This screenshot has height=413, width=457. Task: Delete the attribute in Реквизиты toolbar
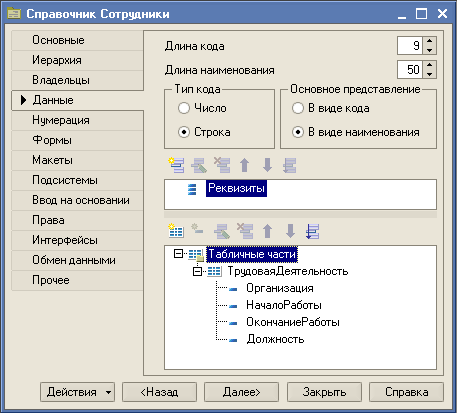[222, 165]
